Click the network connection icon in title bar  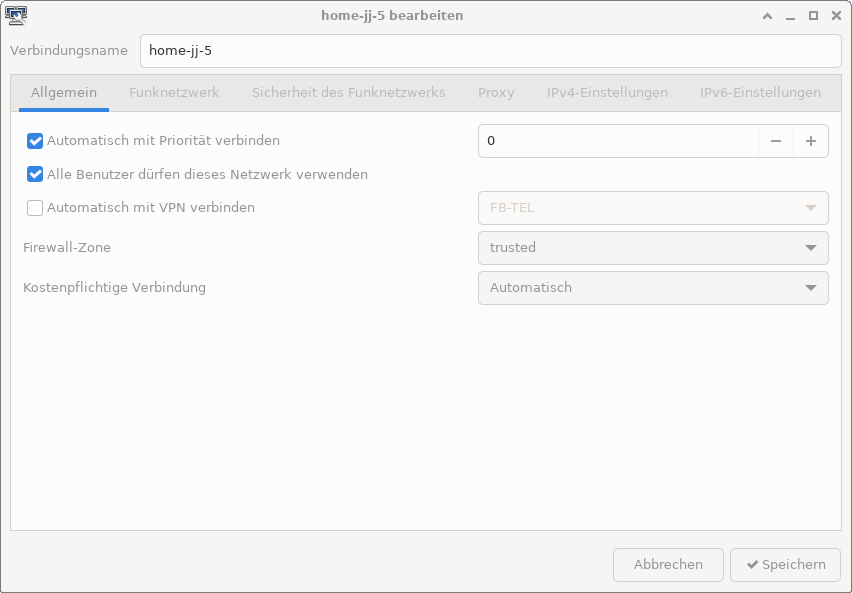pyautogui.click(x=15, y=15)
